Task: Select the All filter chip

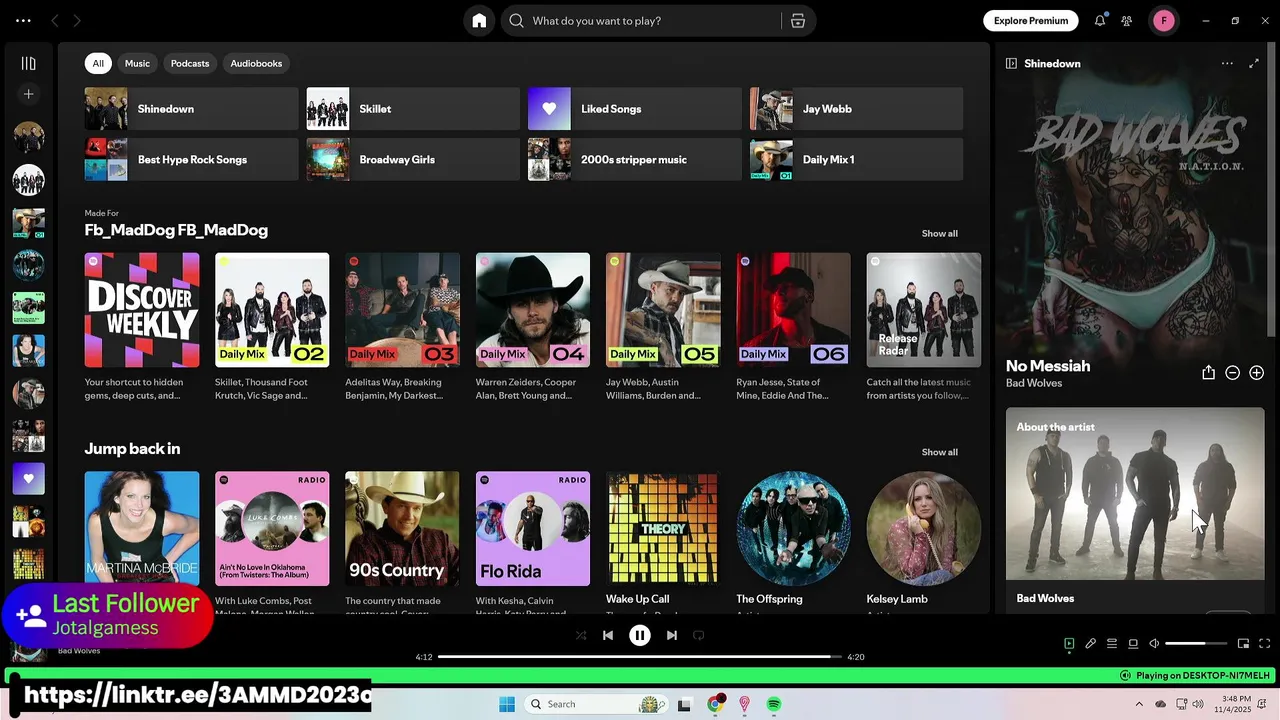Action: tap(98, 63)
